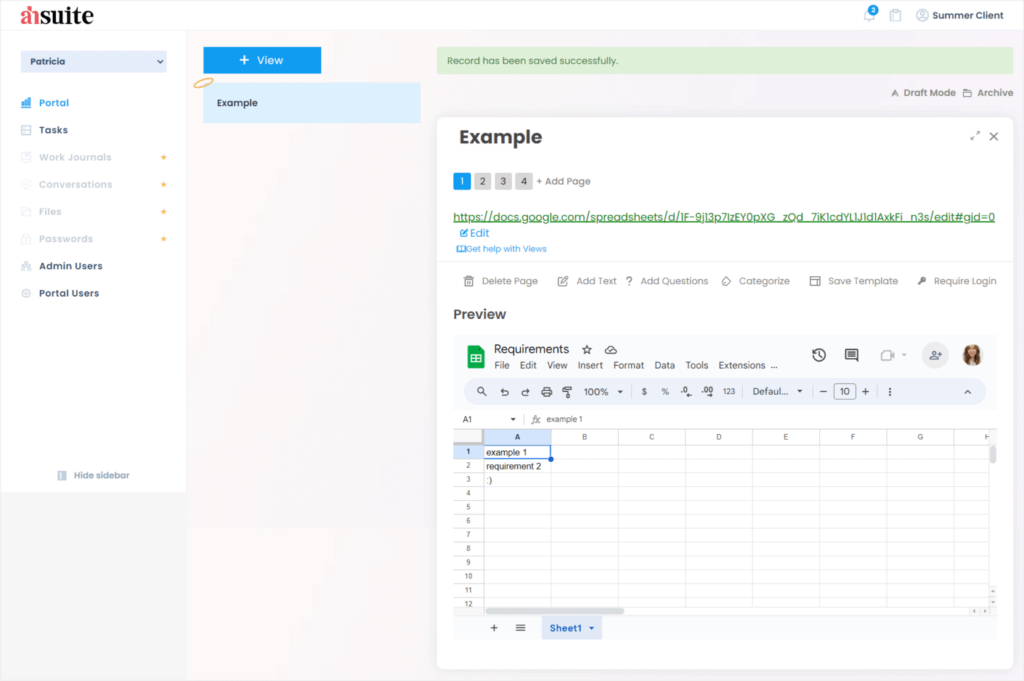Click Require Login

coord(957,281)
